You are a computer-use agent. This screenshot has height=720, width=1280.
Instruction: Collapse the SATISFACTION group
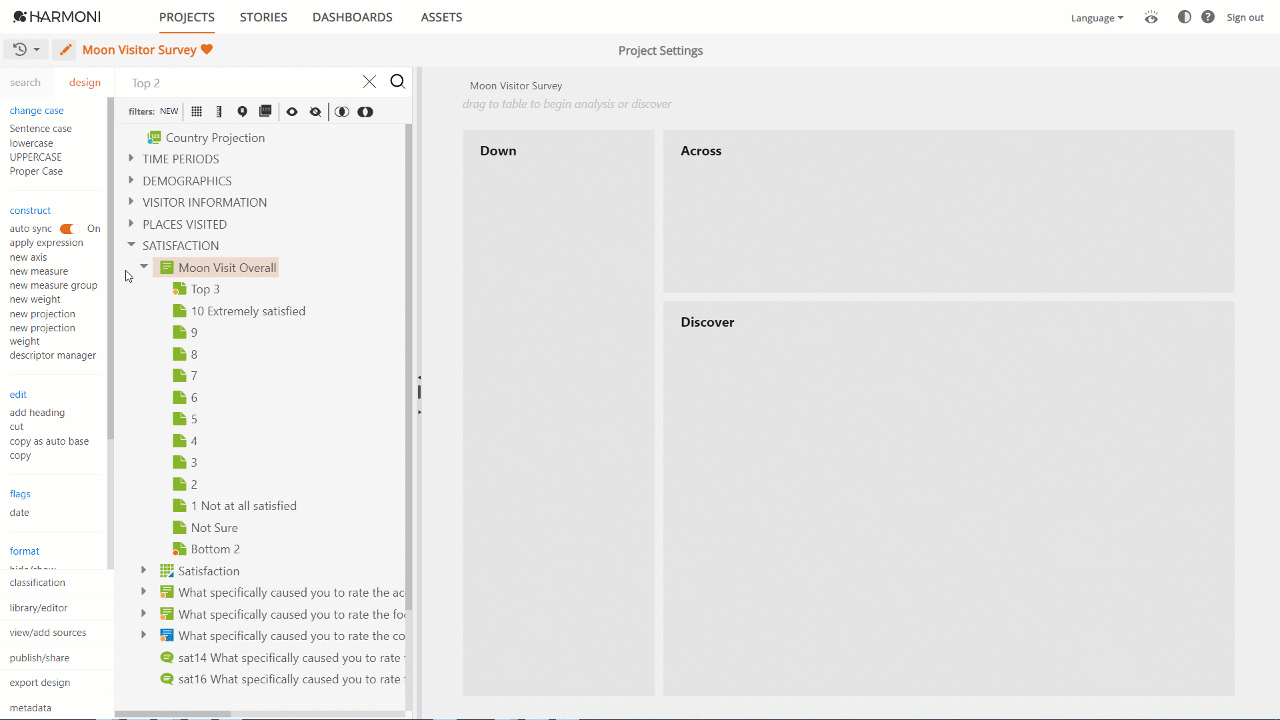coord(131,245)
